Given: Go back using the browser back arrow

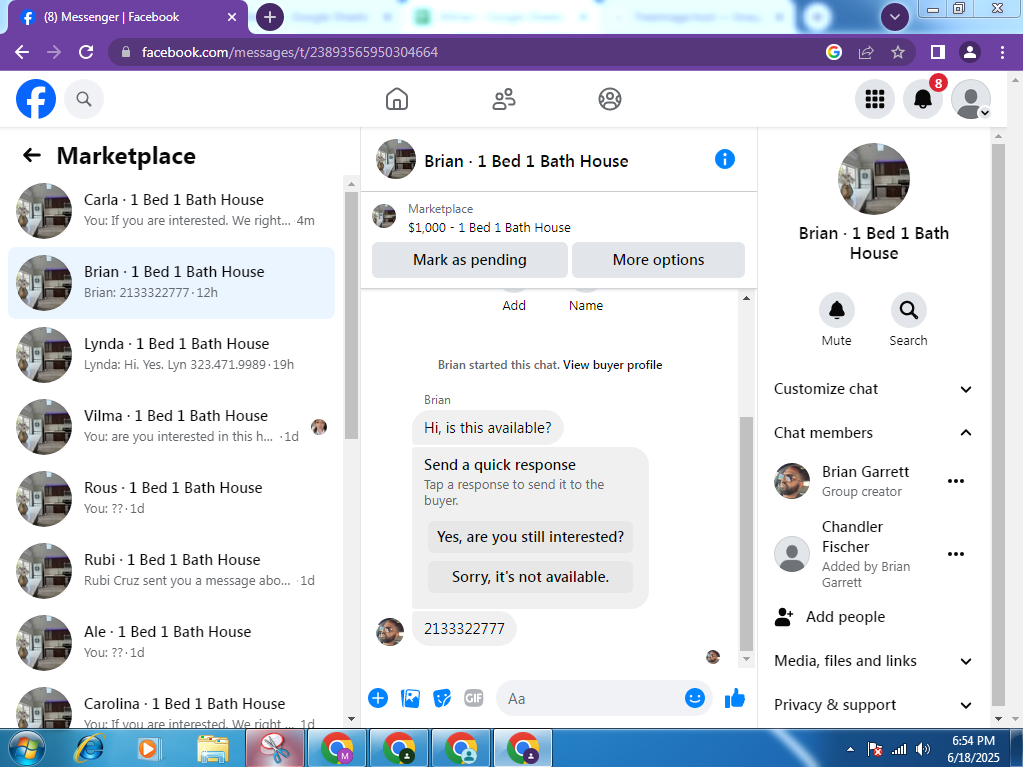Looking at the screenshot, I should (22, 52).
